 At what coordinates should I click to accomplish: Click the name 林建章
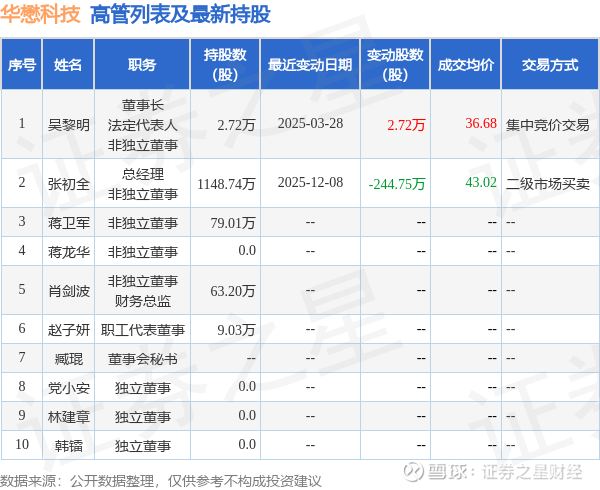tap(68, 417)
